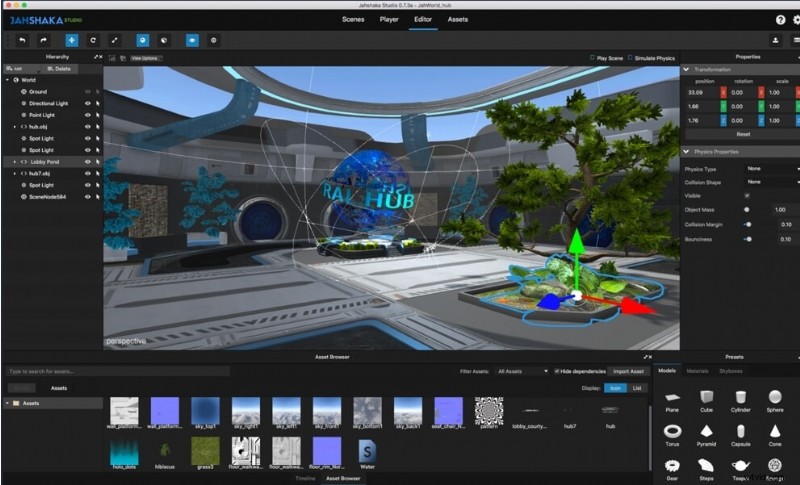Select the Rotate tool
The height and width of the screenshot is (485, 800).
[x=93, y=40]
